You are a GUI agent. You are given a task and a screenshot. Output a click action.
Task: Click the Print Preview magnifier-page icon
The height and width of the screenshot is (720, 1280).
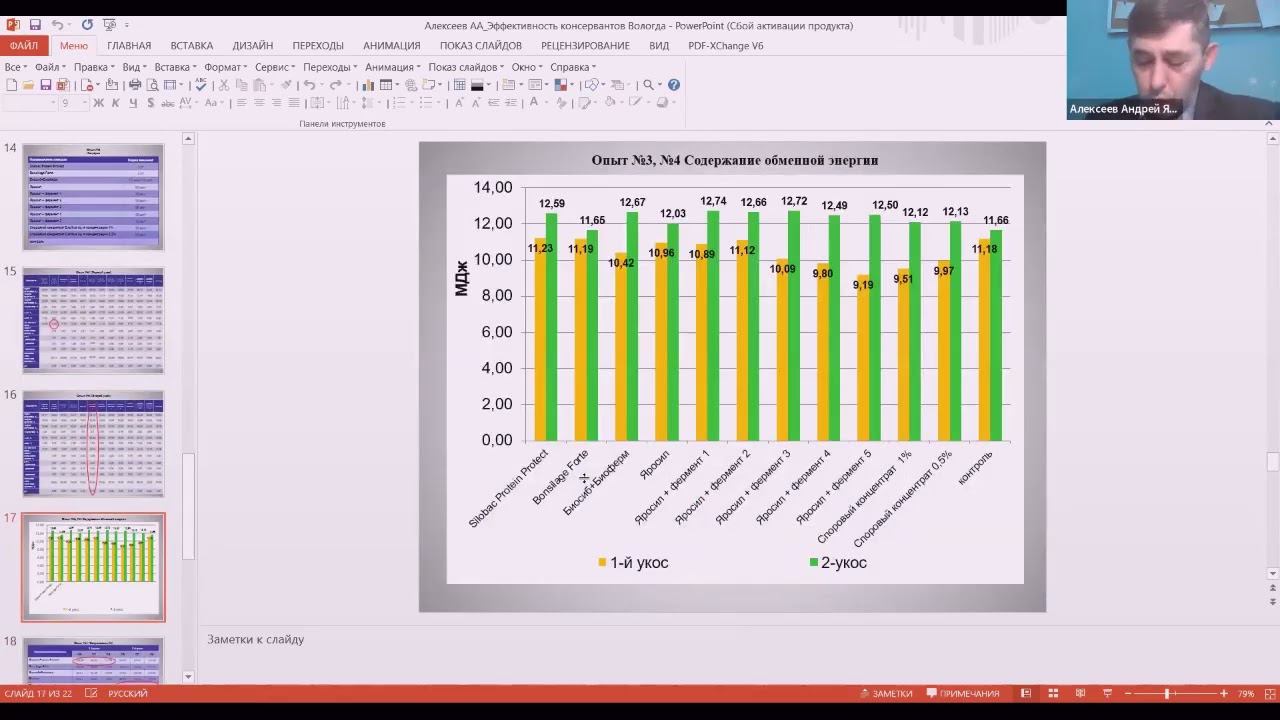coord(153,85)
